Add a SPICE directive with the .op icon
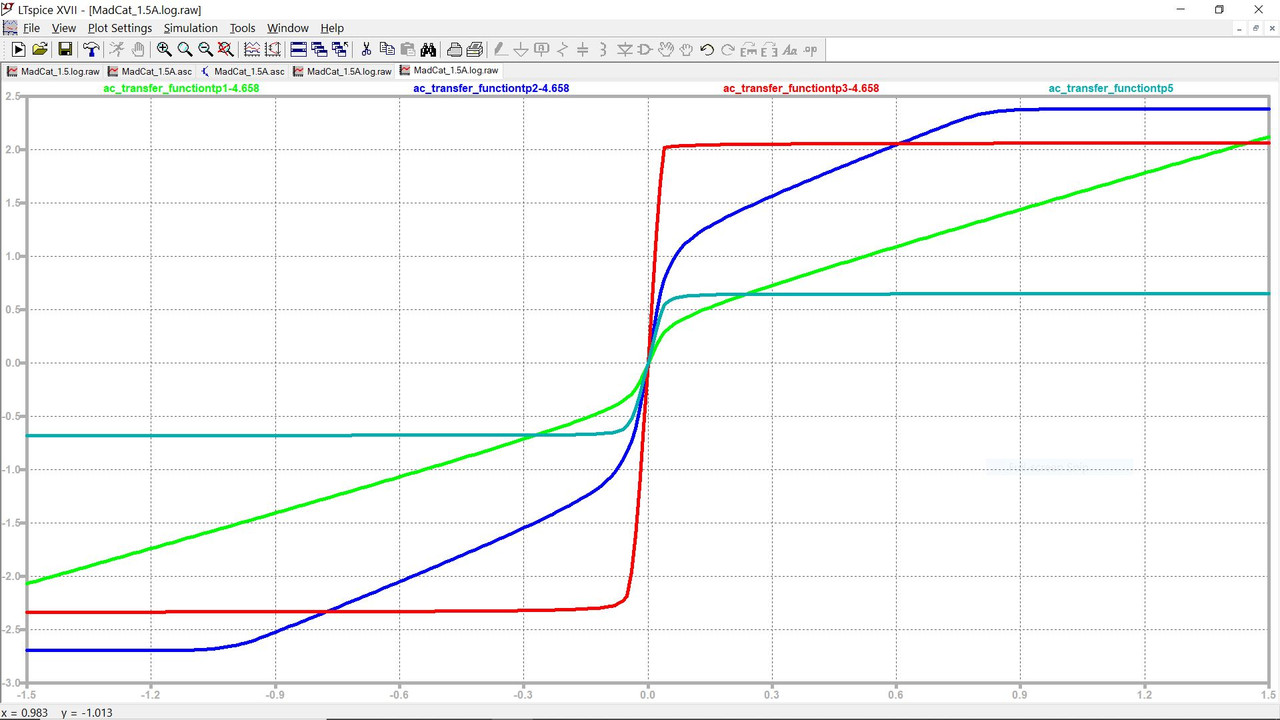Screen dimensions: 1280x720 (x=809, y=49)
